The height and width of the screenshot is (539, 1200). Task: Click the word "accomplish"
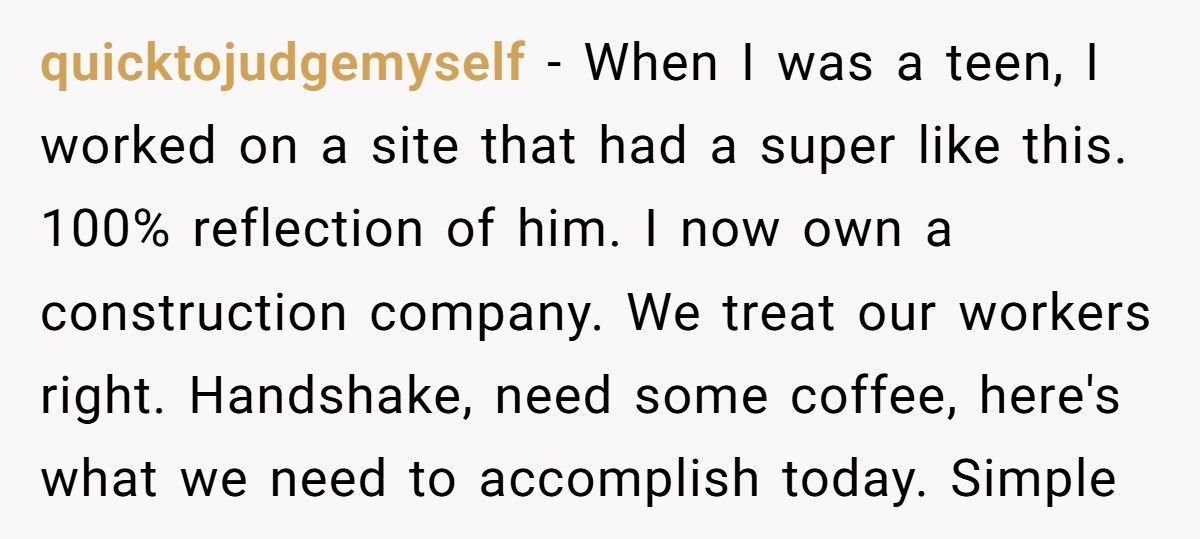click(x=617, y=480)
